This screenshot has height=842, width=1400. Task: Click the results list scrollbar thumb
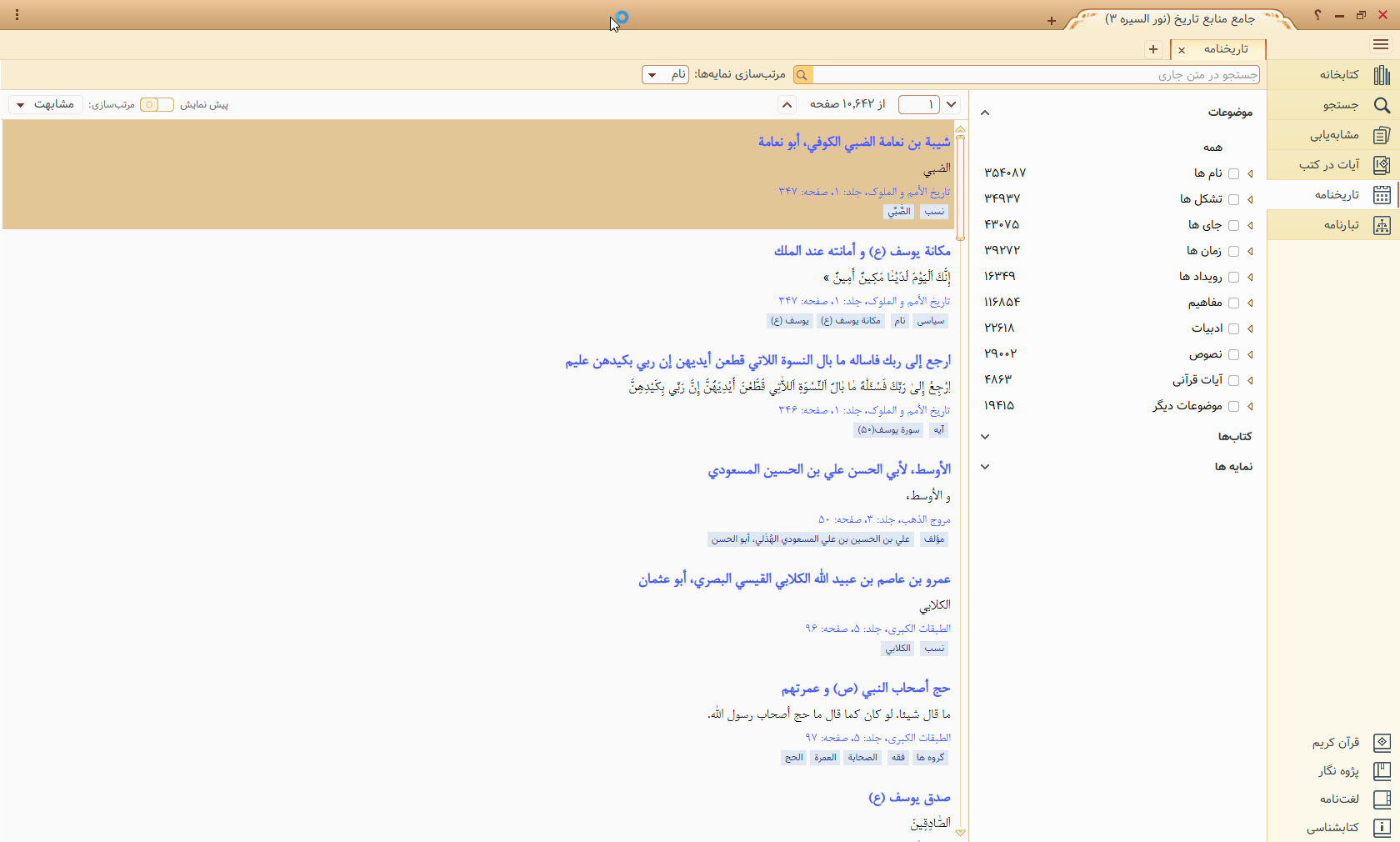pos(960,188)
